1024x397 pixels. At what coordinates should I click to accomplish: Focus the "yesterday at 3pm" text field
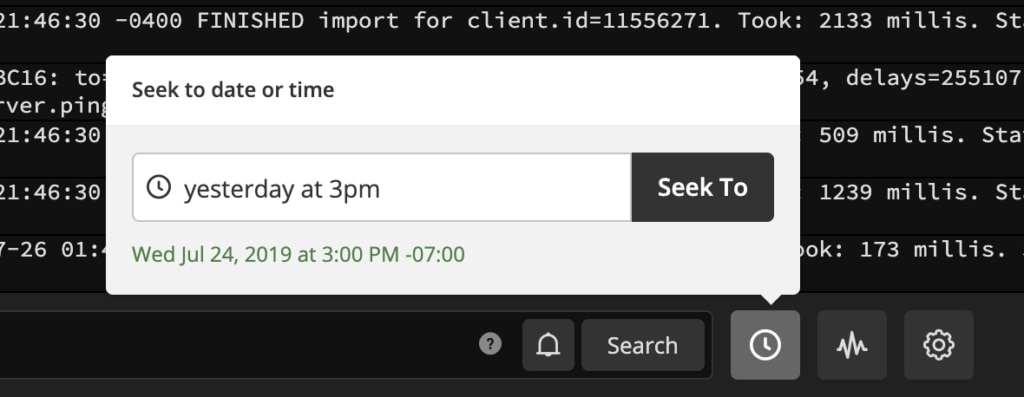[x=382, y=187]
